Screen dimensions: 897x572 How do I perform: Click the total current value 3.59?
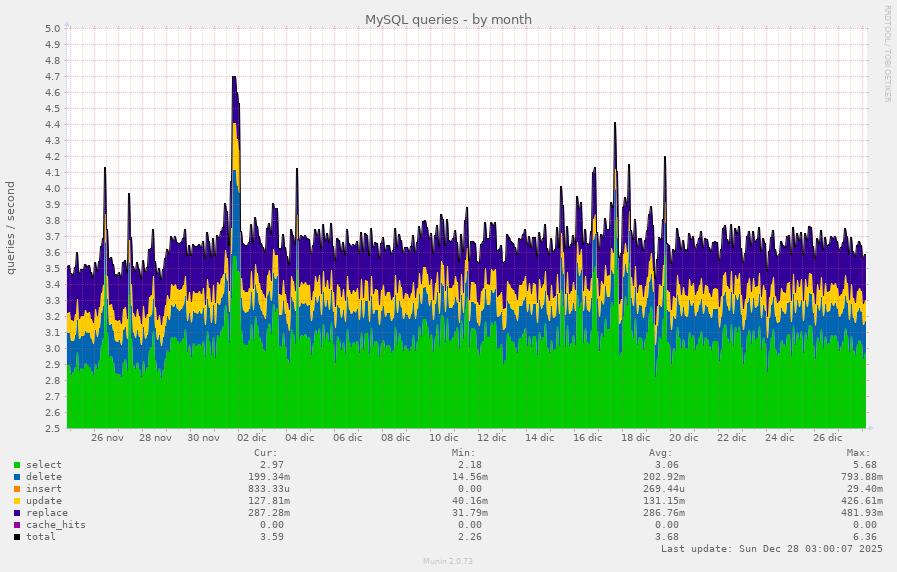(272, 537)
